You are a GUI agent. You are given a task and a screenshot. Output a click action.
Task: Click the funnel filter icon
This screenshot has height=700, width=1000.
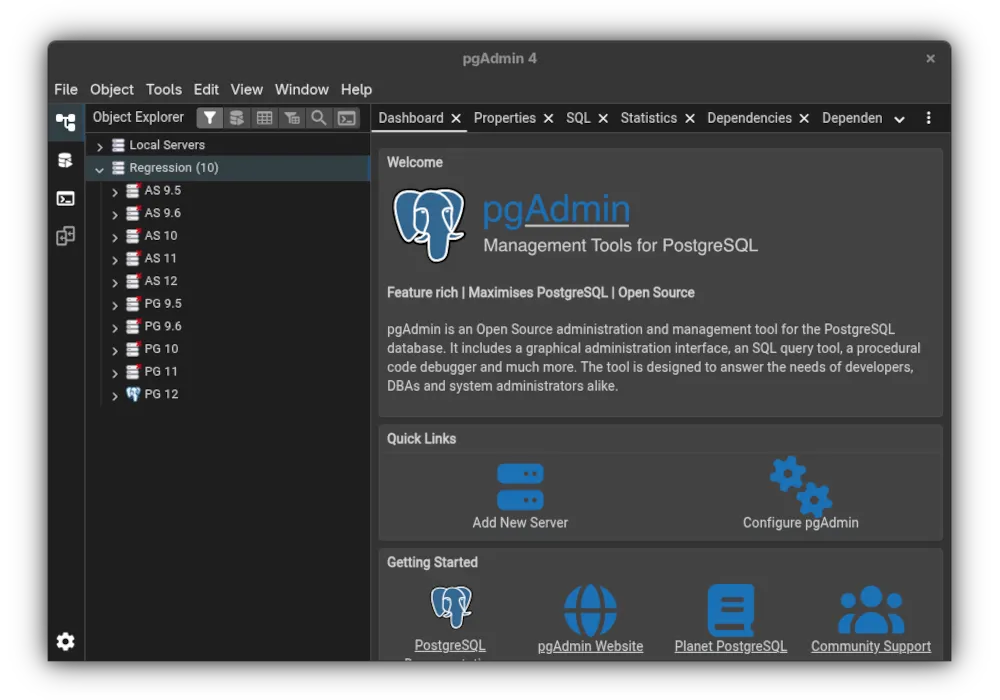click(209, 118)
